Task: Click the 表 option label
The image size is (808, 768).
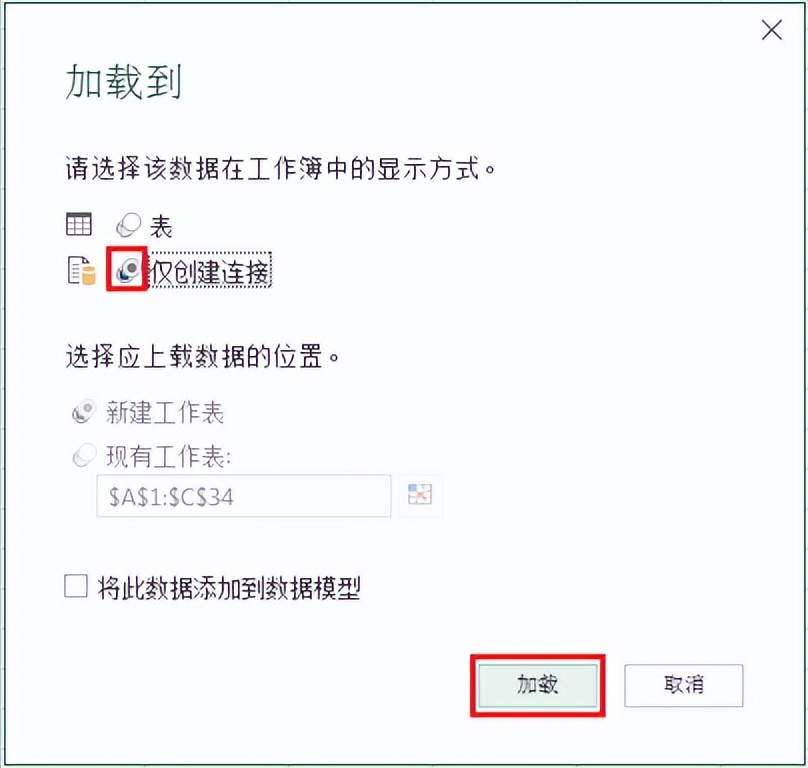Action: [161, 226]
